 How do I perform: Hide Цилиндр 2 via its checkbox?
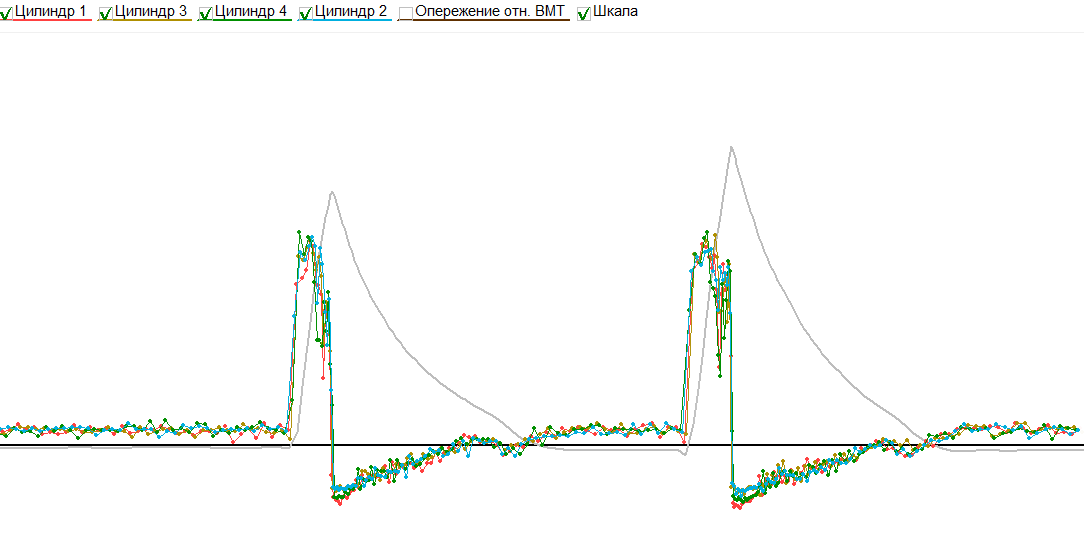[305, 13]
